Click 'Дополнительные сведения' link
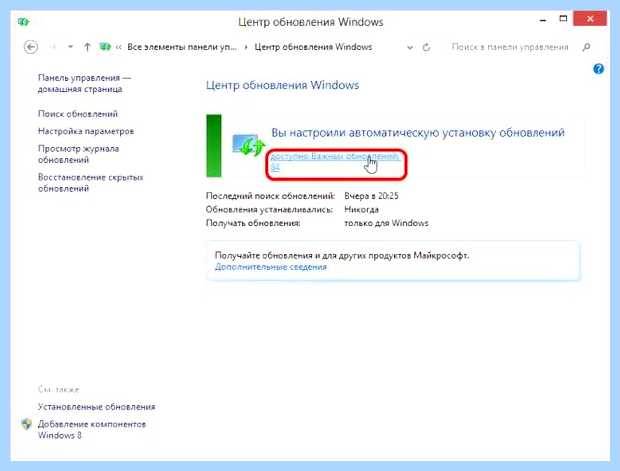The image size is (620, 471). [x=271, y=267]
